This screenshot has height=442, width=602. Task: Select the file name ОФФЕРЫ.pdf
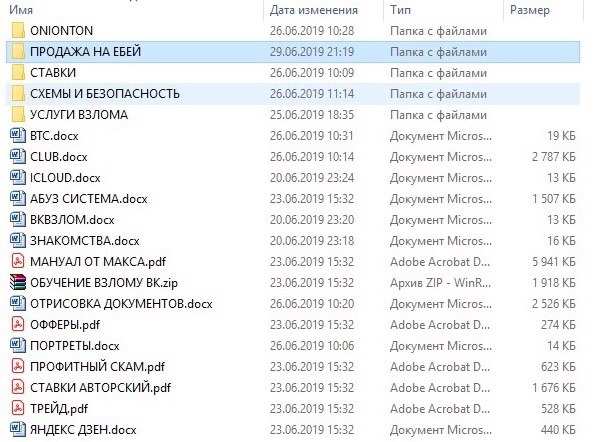[x=65, y=325]
